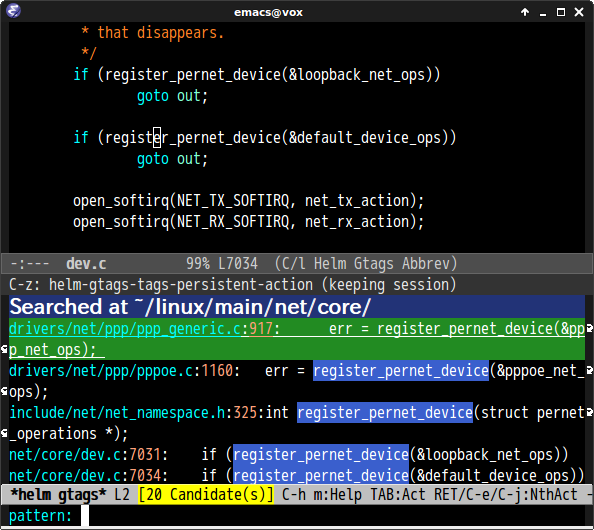Choose the include/net/net_namespace.h:325 result

click(297, 423)
